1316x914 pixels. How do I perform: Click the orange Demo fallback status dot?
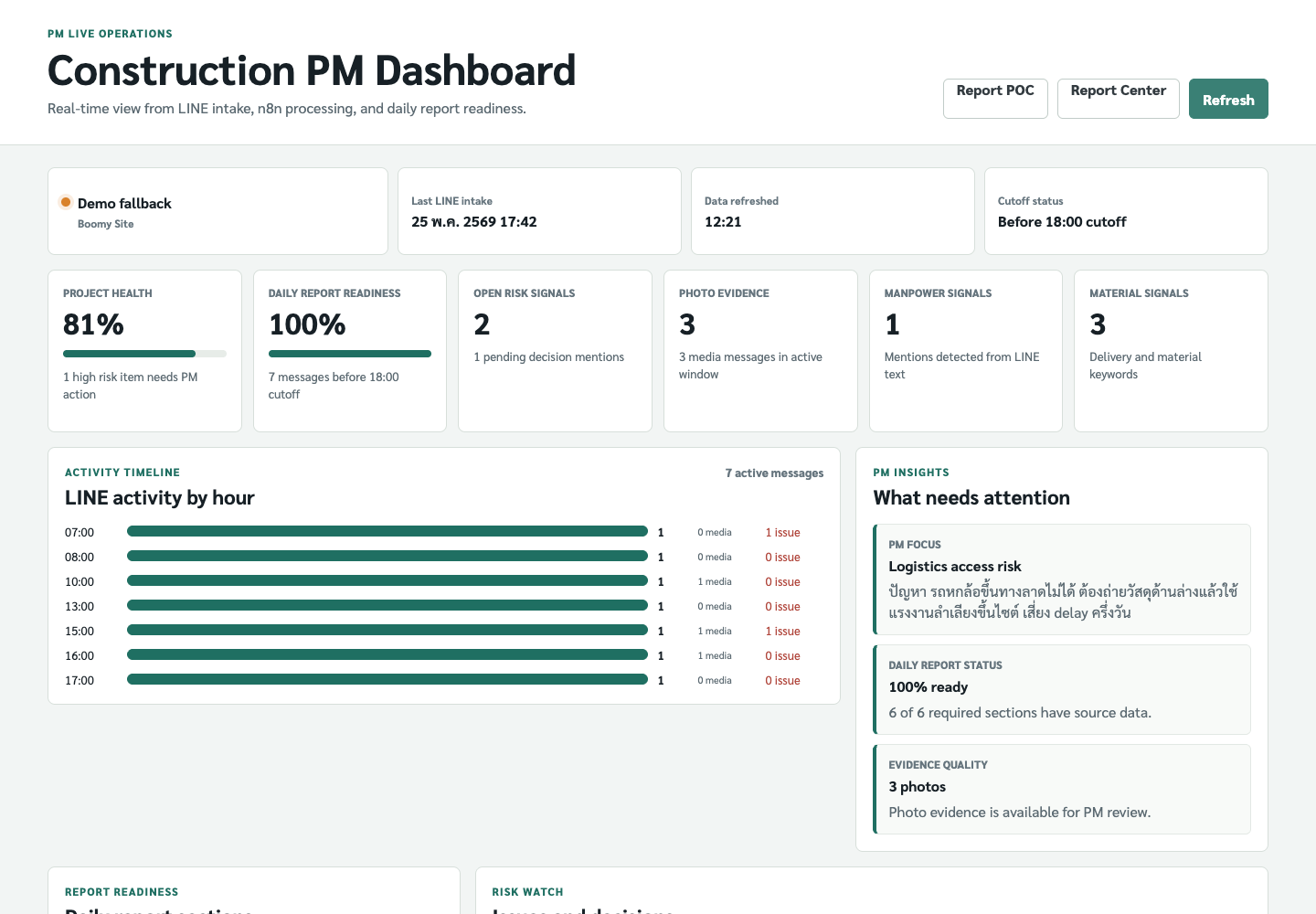tap(66, 202)
